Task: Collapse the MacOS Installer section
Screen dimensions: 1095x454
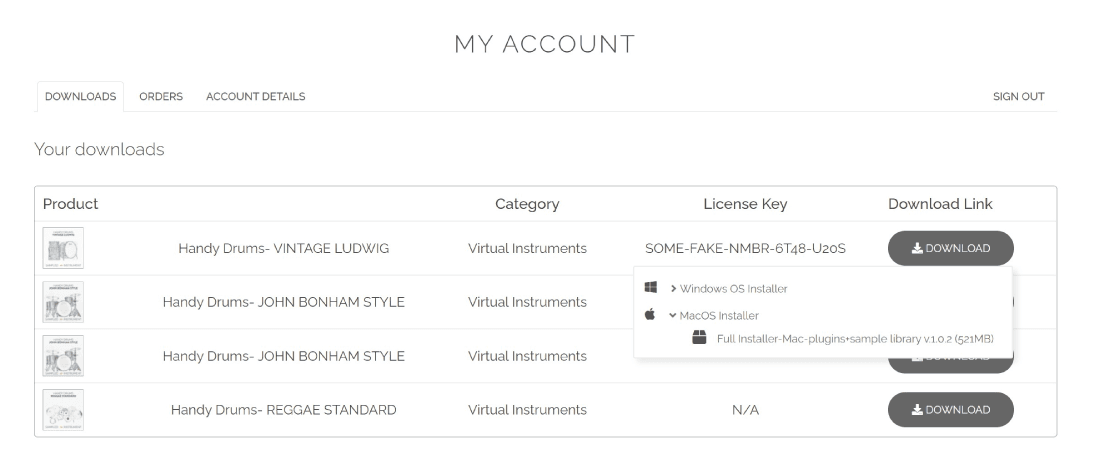Action: coord(714,316)
